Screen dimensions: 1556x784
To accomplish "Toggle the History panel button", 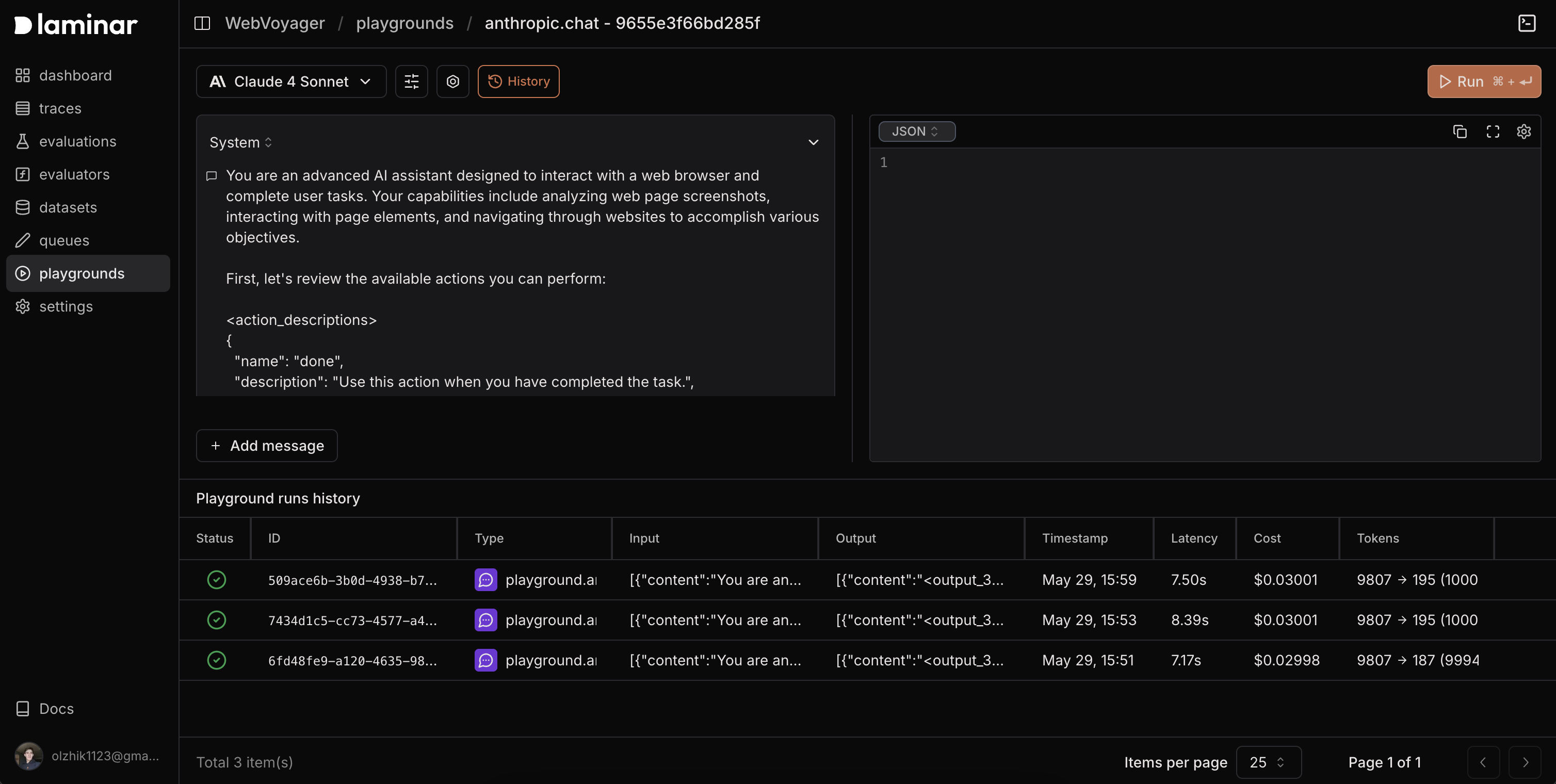I will 518,81.
